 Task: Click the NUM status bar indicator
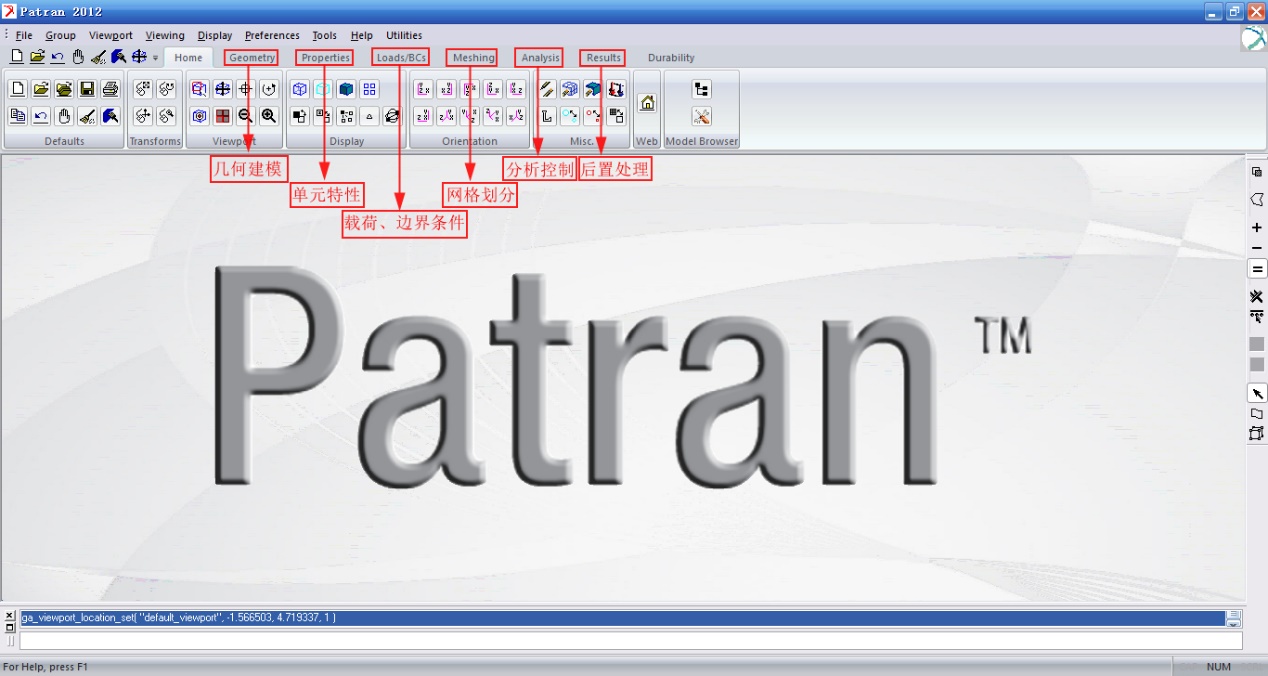pyautogui.click(x=1218, y=667)
